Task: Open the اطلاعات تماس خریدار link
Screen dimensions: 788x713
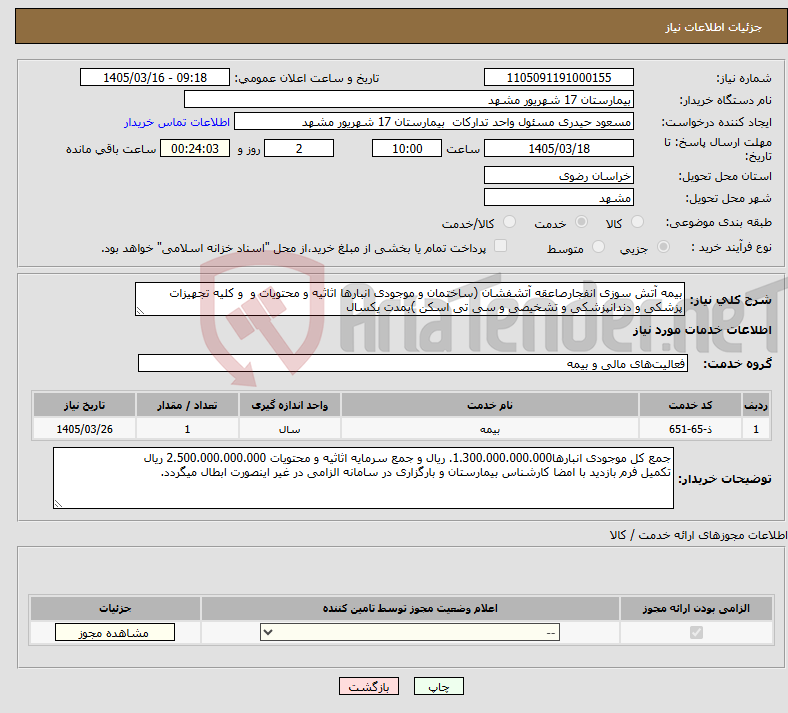Action: click(177, 122)
